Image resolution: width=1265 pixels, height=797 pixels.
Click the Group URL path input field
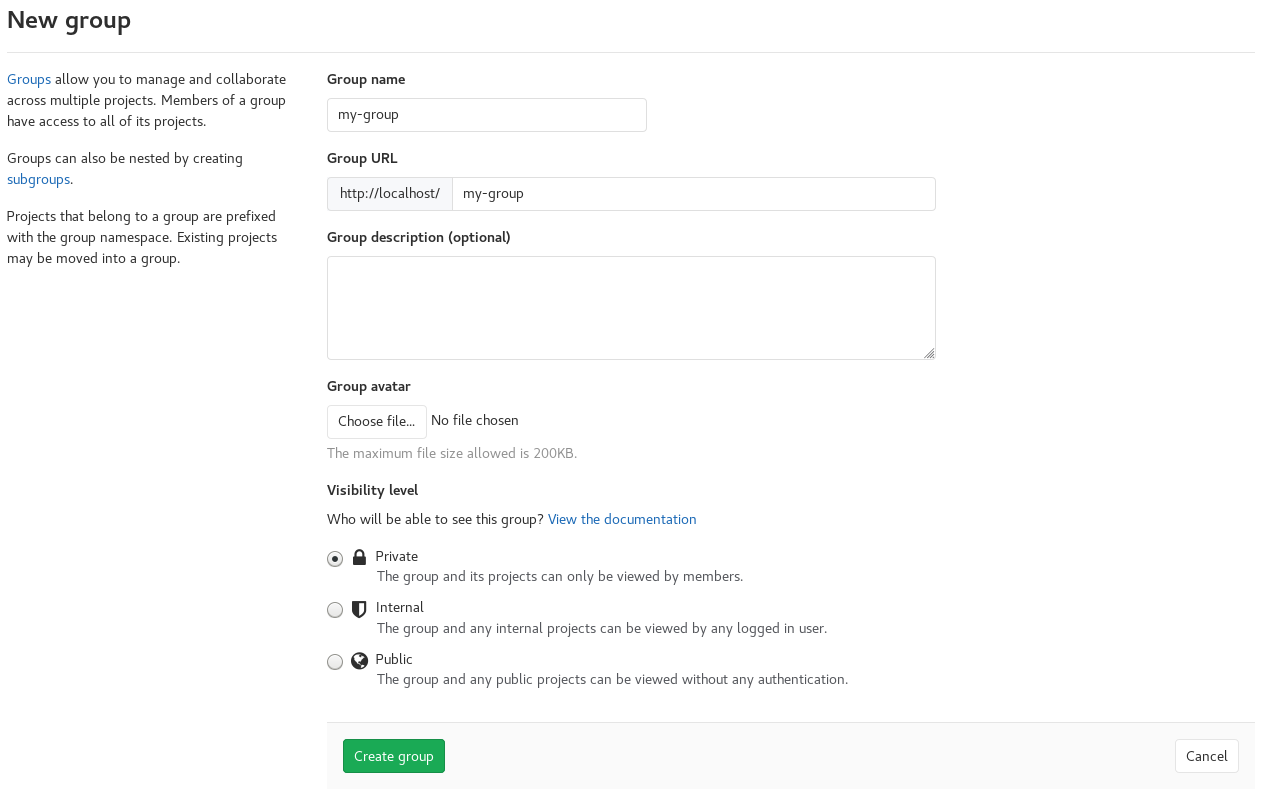tap(693, 194)
